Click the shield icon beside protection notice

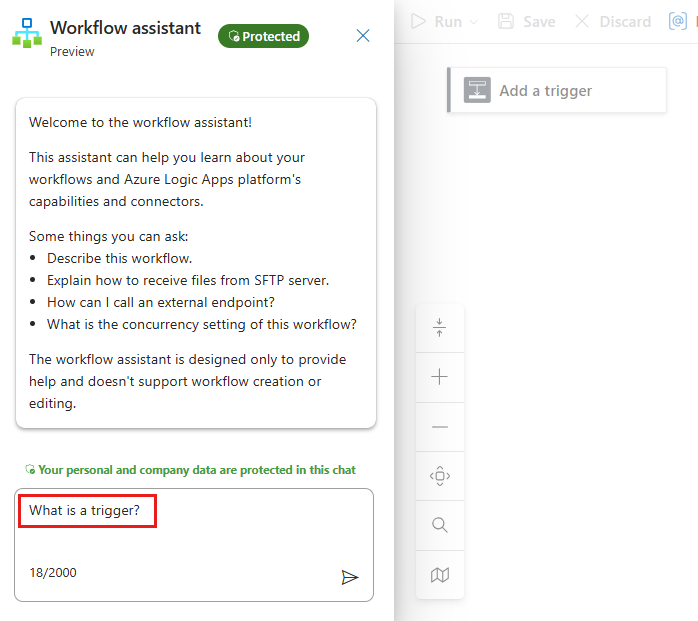(30, 469)
